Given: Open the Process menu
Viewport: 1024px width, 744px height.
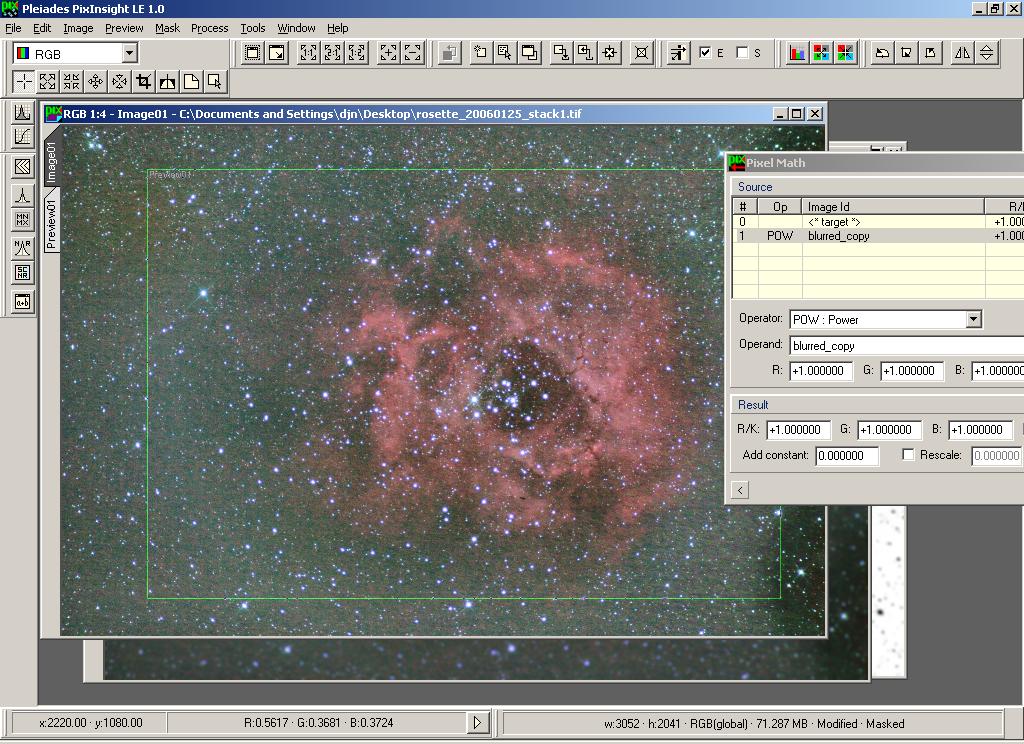Looking at the screenshot, I should [x=209, y=28].
